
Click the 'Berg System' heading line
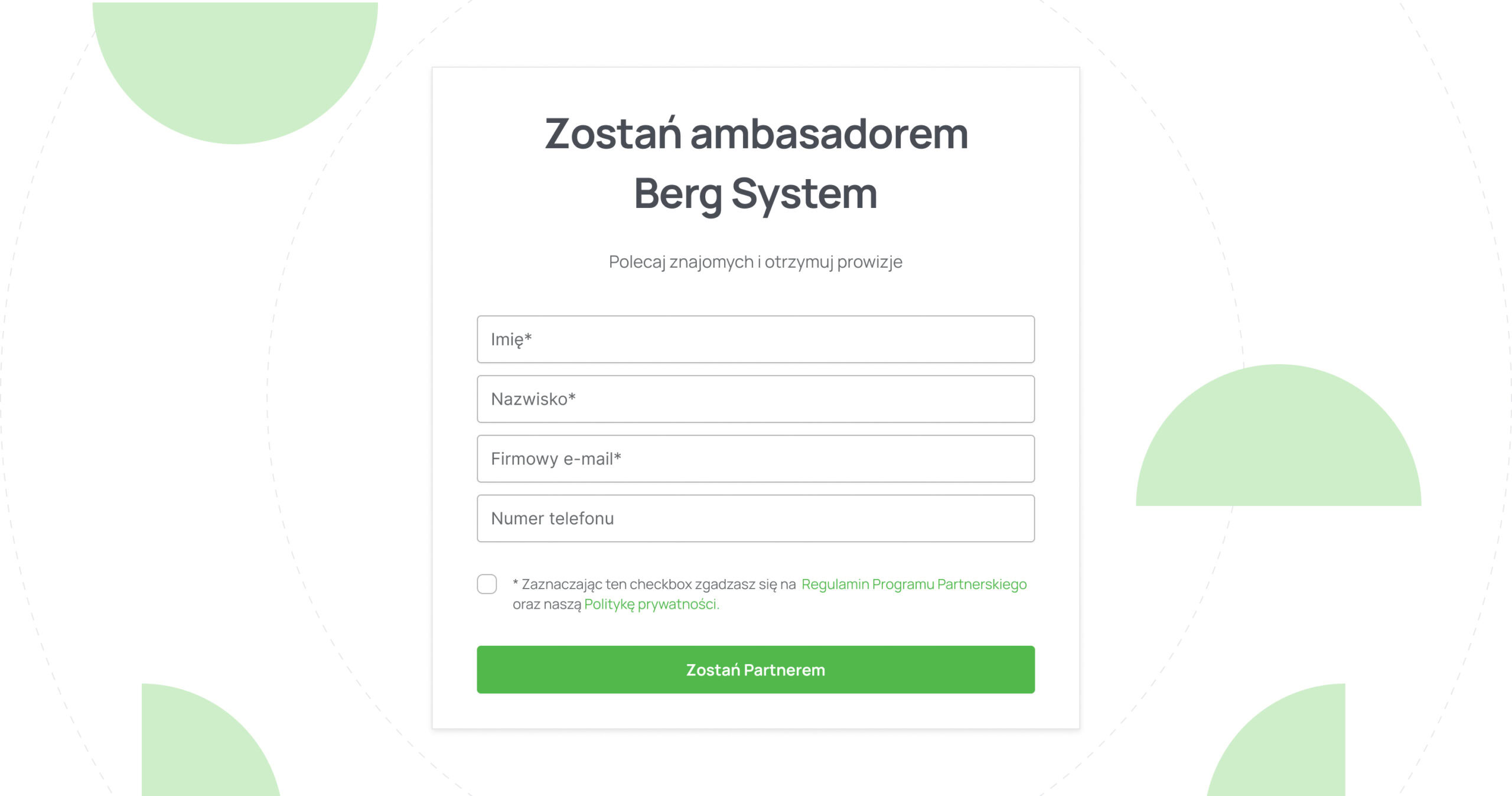tap(755, 193)
